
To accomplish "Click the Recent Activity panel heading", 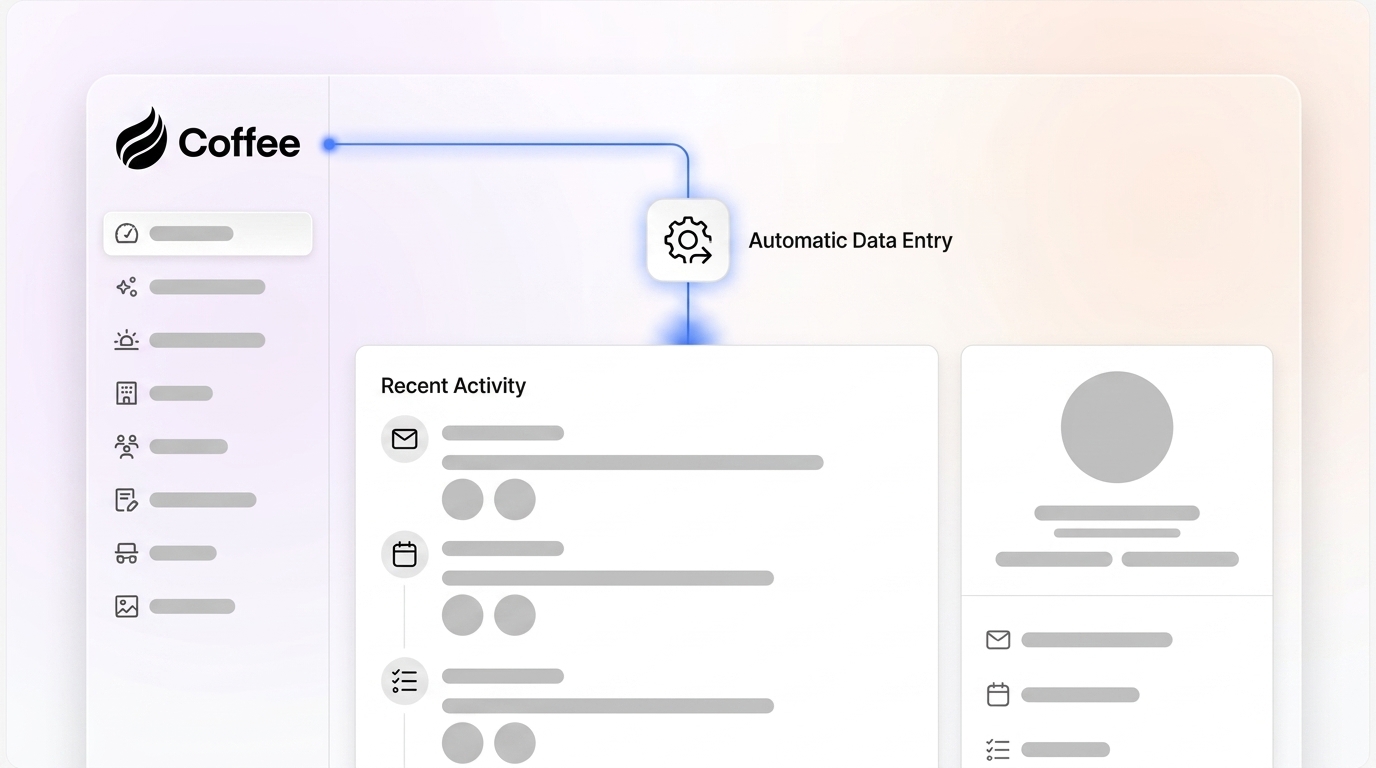I will (x=453, y=385).
